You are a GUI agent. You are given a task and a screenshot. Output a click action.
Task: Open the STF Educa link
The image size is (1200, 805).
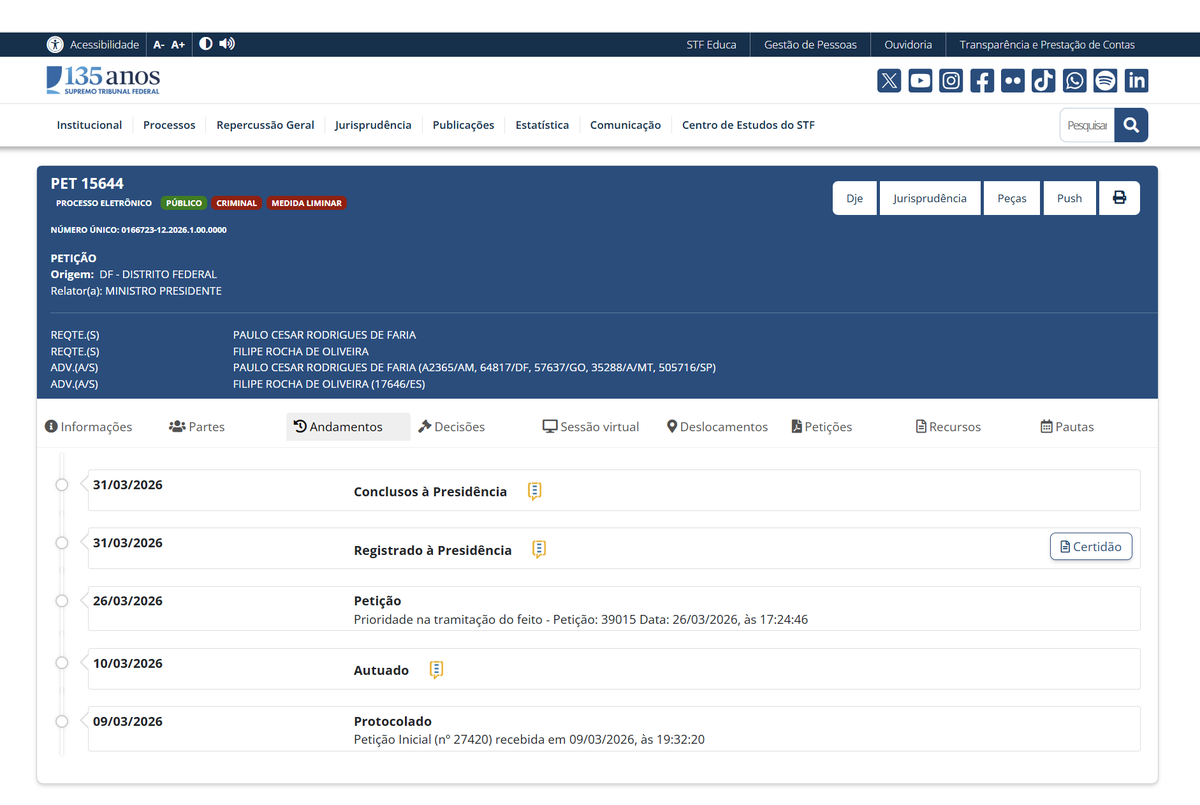711,45
